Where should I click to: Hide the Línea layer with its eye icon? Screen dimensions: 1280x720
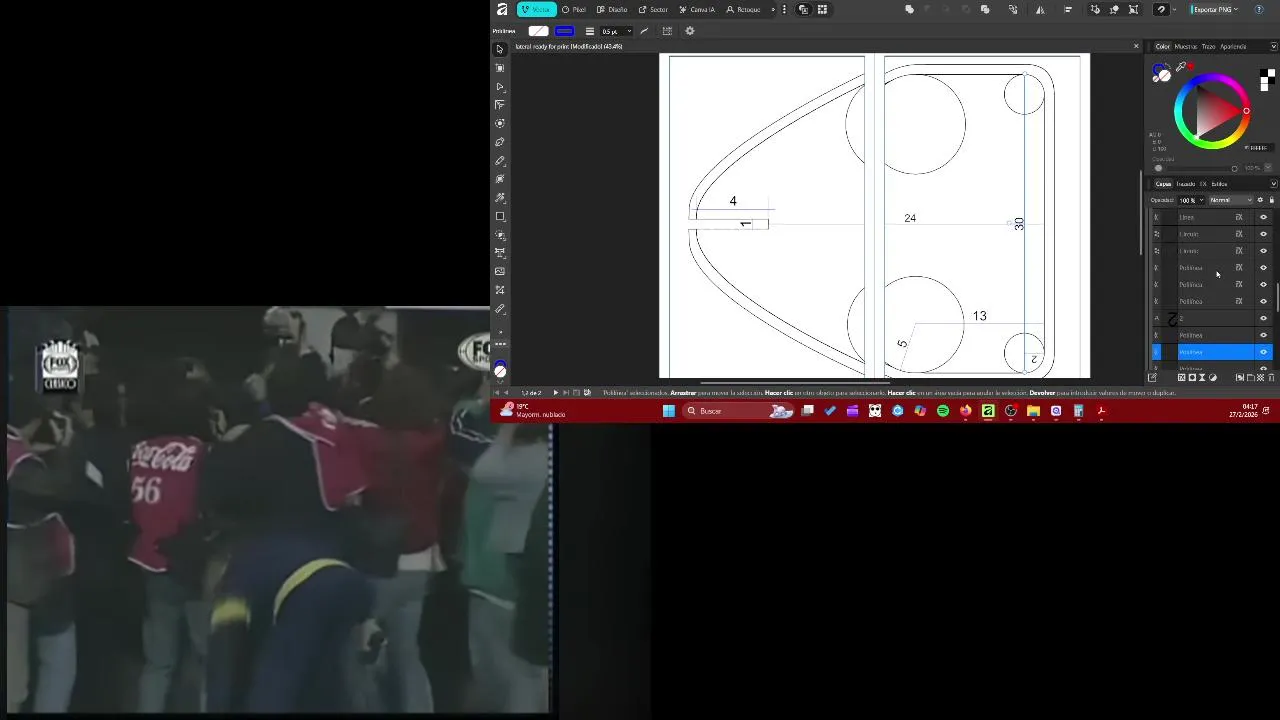1263,217
